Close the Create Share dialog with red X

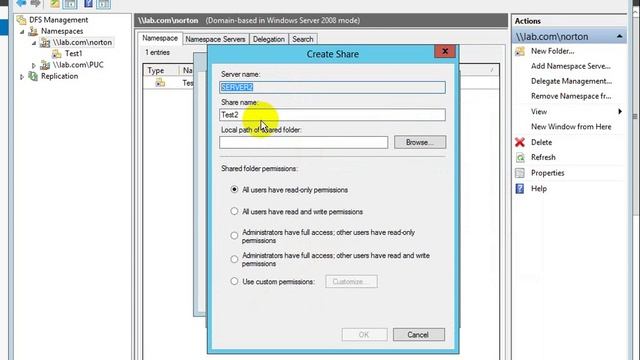coord(445,51)
